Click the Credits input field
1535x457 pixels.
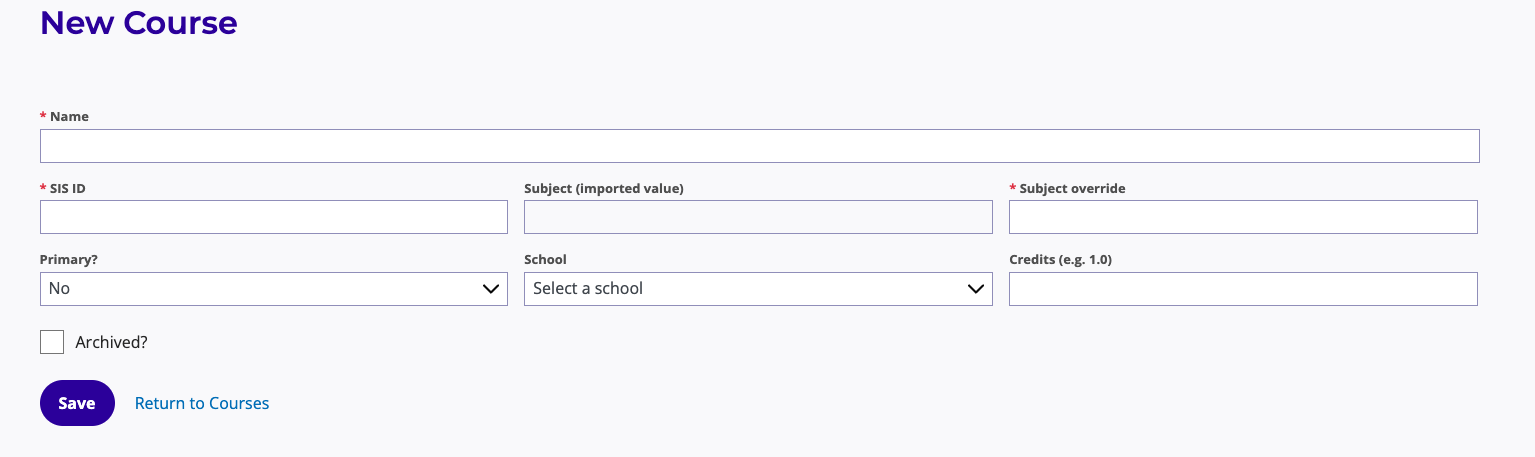tap(1243, 289)
